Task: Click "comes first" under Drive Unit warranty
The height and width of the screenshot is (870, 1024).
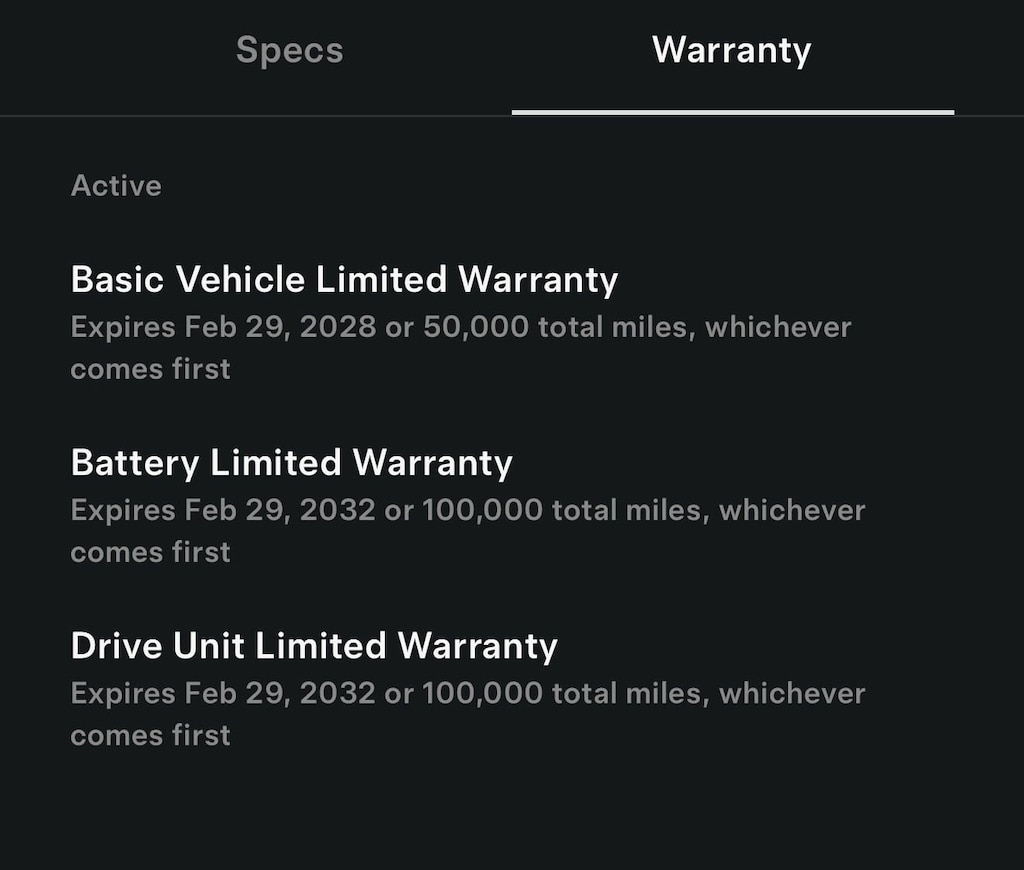Action: pyautogui.click(x=150, y=736)
